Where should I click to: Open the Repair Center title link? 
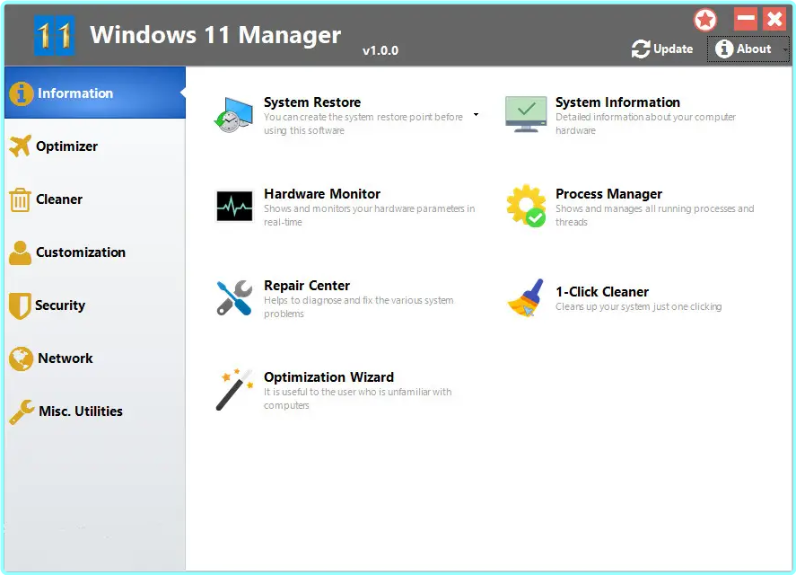(307, 285)
